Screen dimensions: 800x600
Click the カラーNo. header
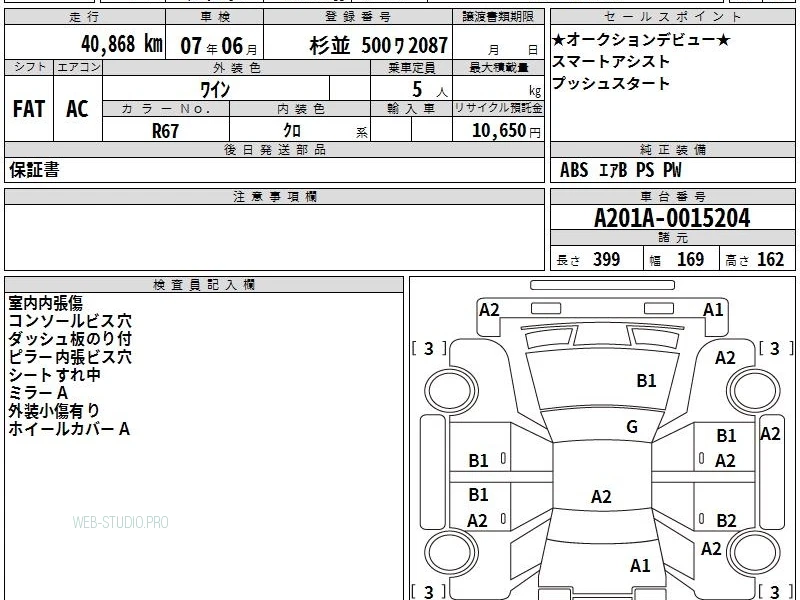166,109
